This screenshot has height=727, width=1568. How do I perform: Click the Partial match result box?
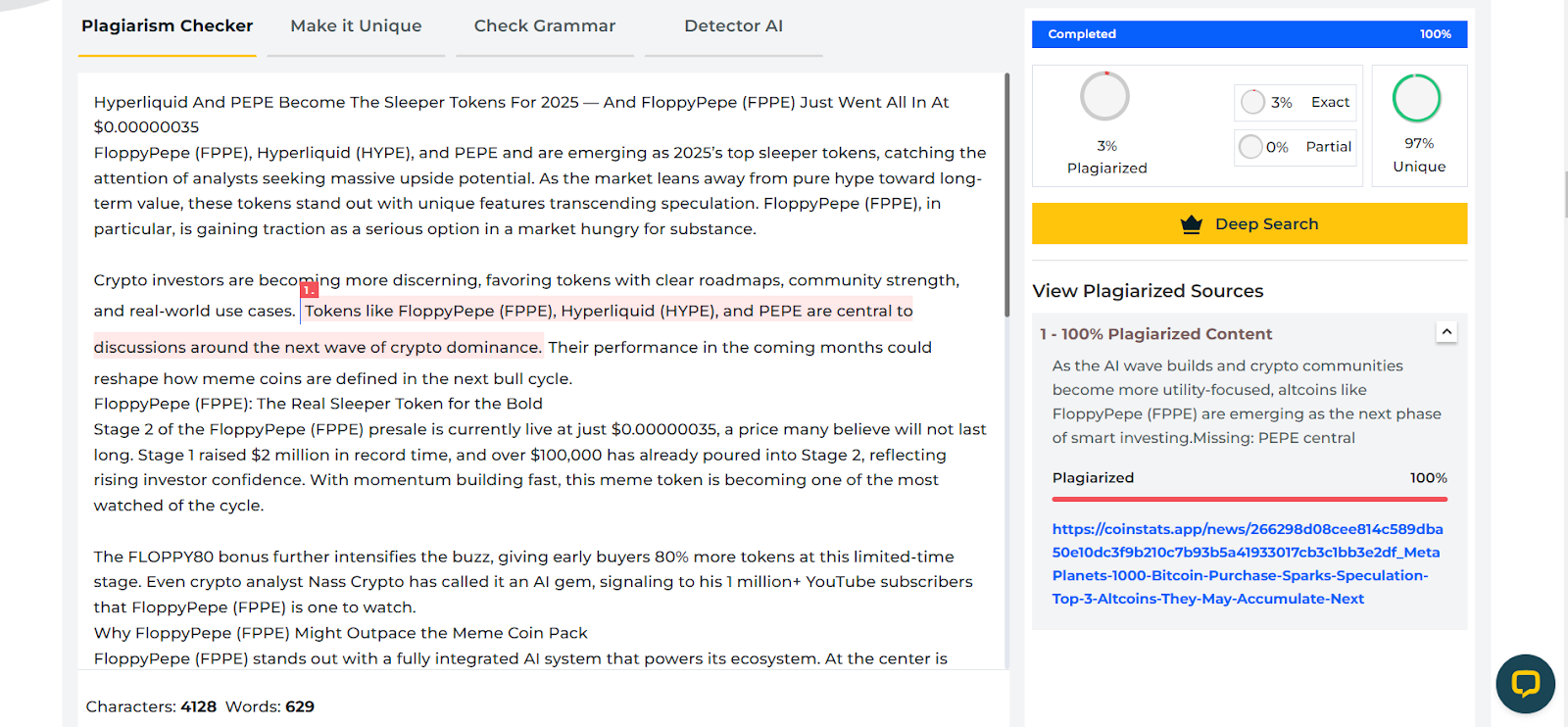[1296, 147]
